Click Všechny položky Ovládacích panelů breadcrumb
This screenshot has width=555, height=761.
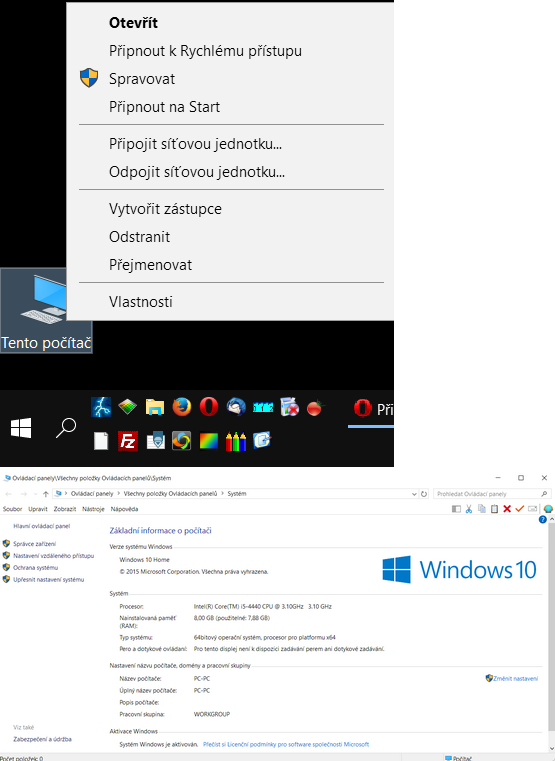(170, 494)
